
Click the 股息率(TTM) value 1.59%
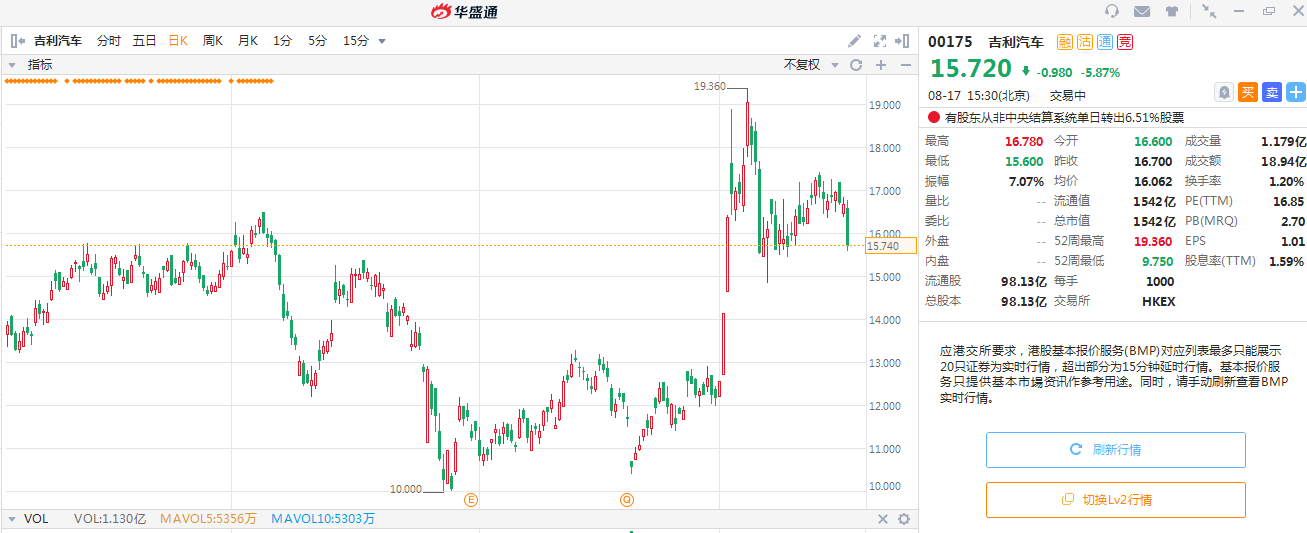[x=1285, y=261]
